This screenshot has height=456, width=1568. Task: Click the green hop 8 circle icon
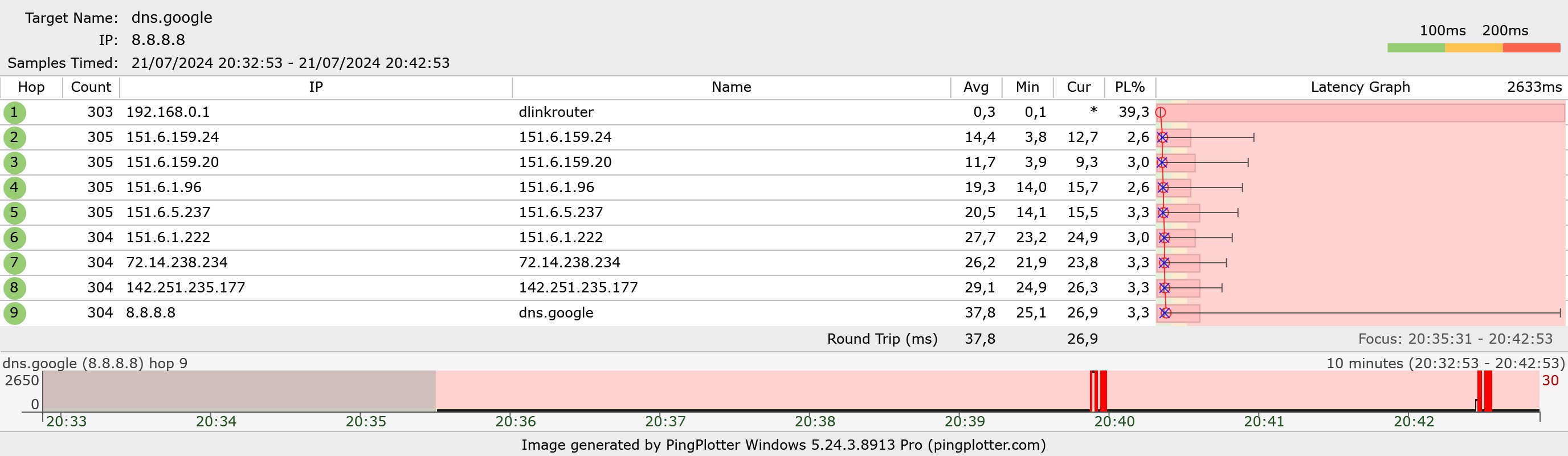[15, 288]
